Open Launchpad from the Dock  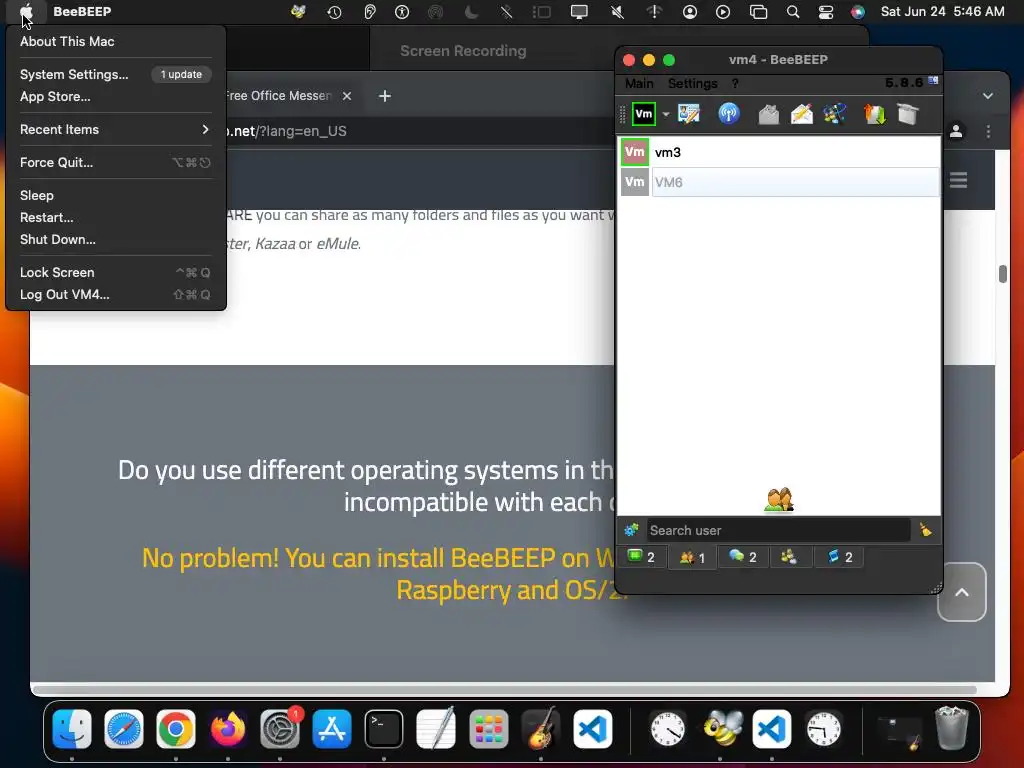pos(488,729)
